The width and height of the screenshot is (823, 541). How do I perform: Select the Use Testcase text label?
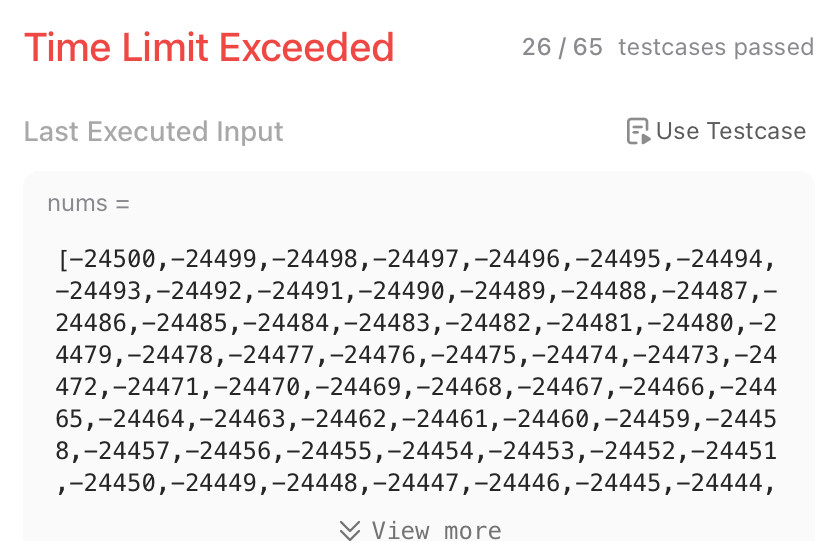click(731, 131)
